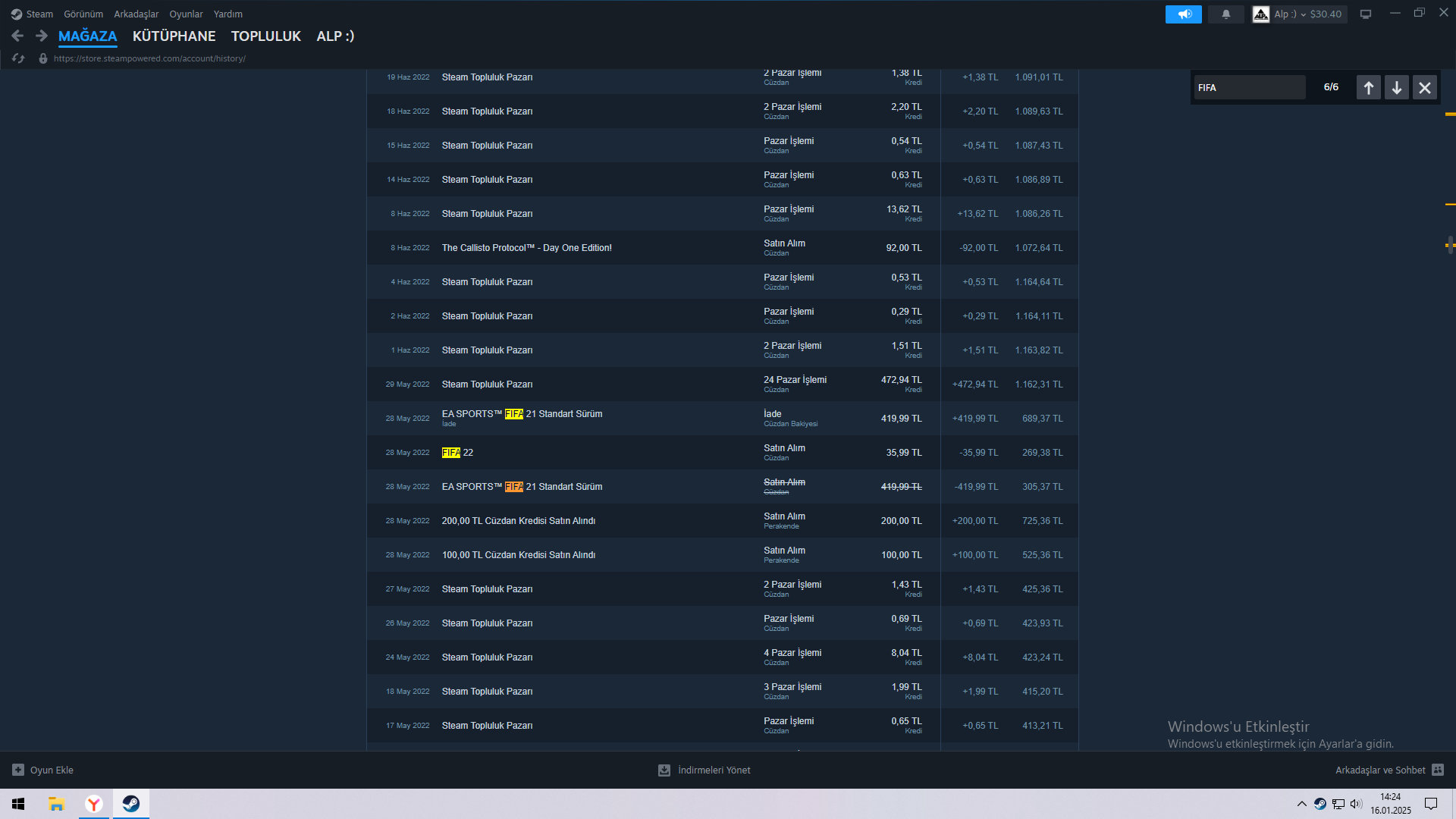Reload the page with refresh icon
Viewport: 1456px width, 819px height.
click(x=19, y=58)
